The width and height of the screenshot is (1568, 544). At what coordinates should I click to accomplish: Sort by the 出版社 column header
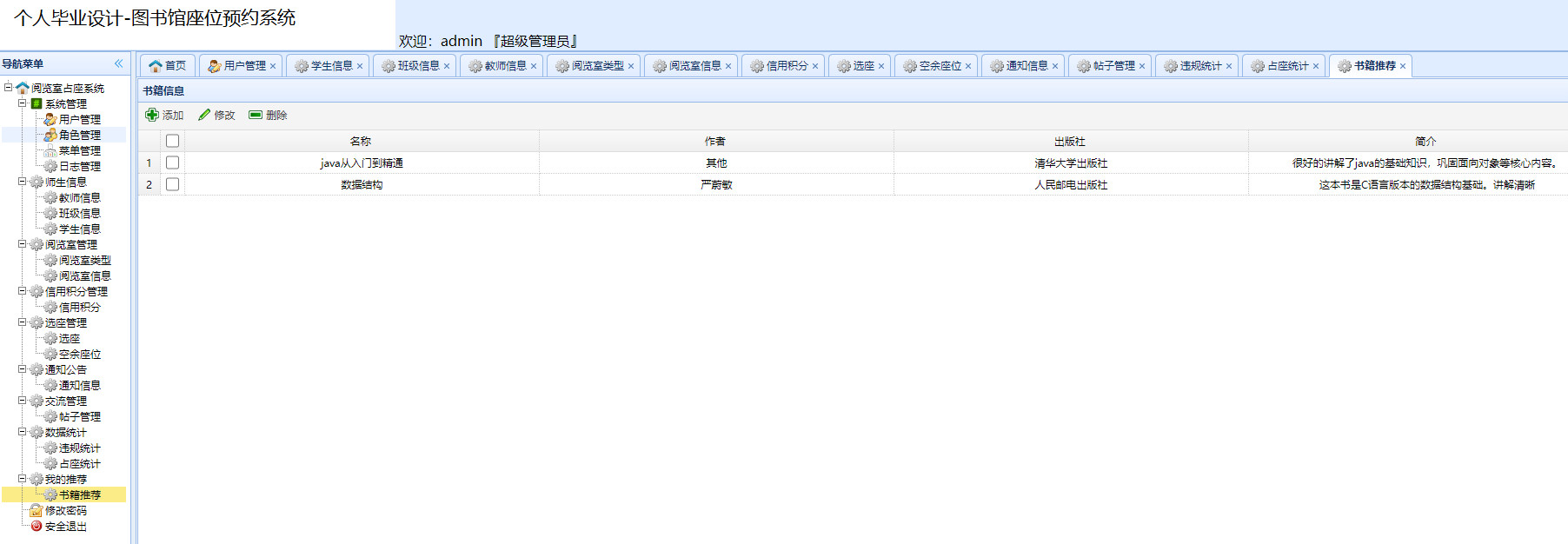tap(1071, 141)
